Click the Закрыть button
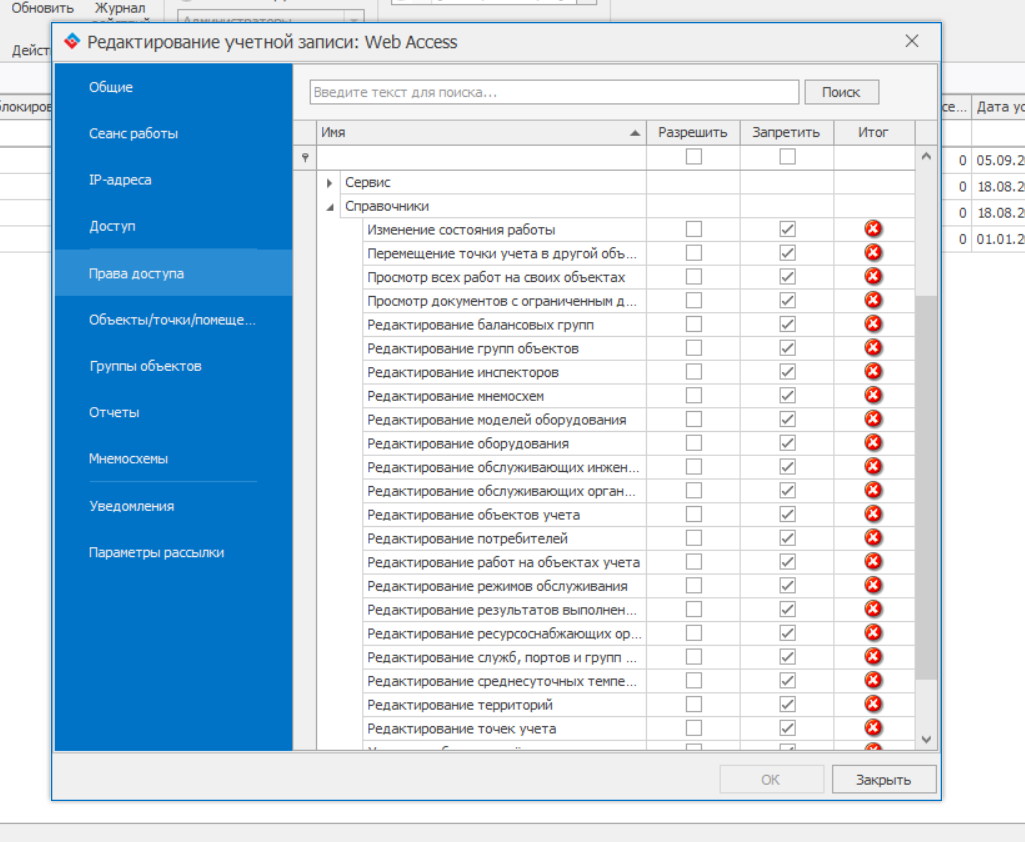This screenshot has width=1025, height=842. coord(884,780)
